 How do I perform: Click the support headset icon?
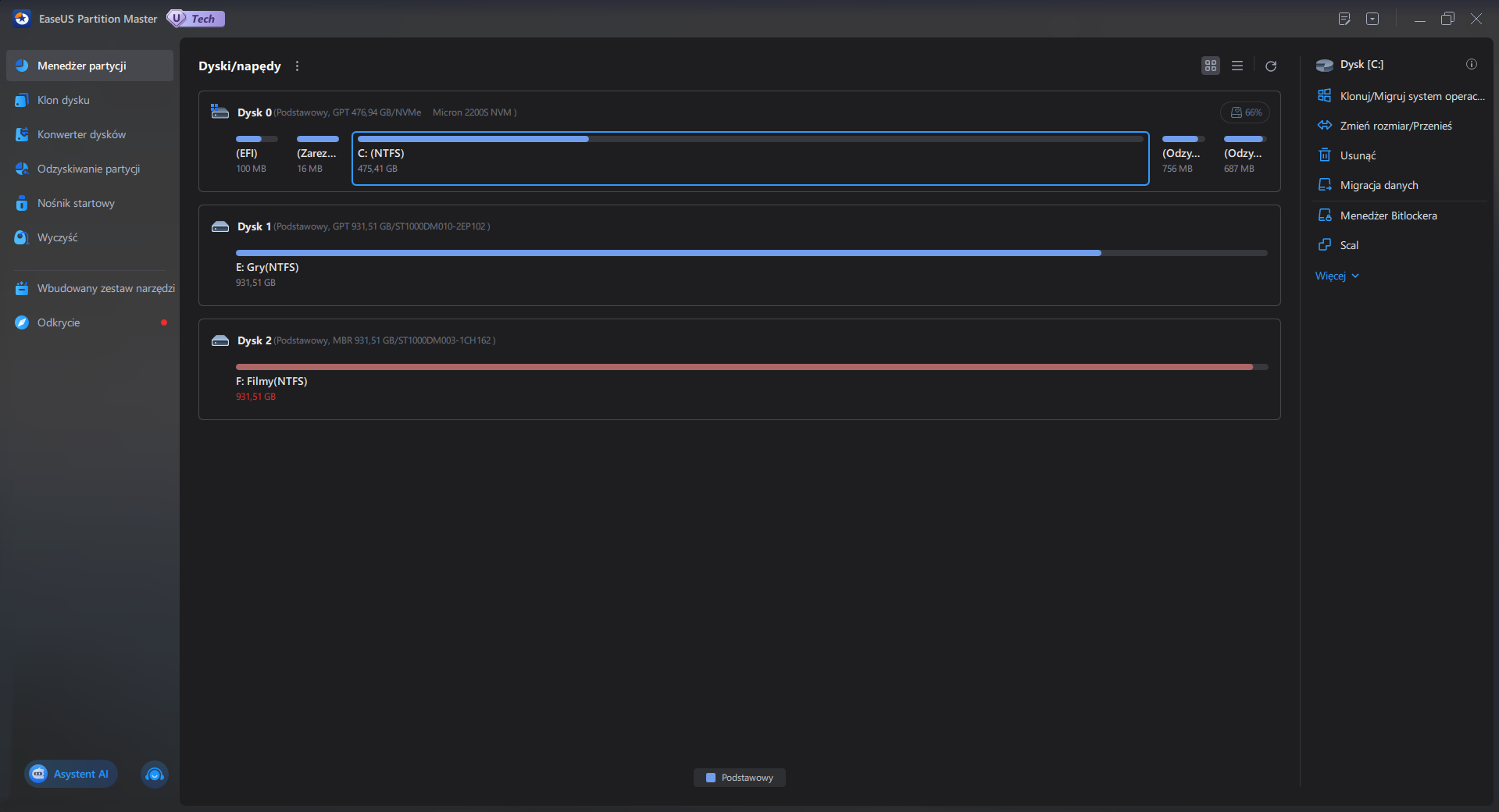155,774
